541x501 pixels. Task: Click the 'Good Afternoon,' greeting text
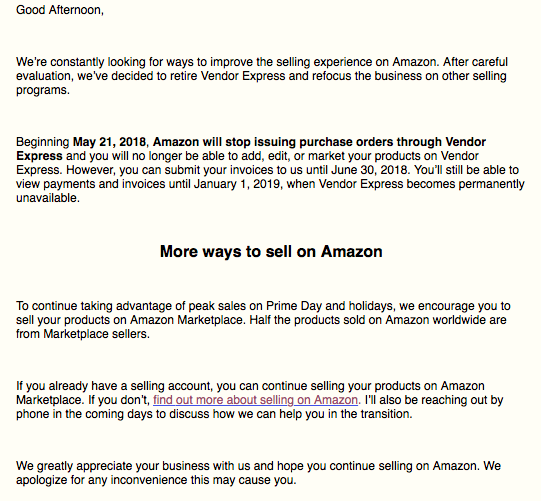(x=60, y=10)
